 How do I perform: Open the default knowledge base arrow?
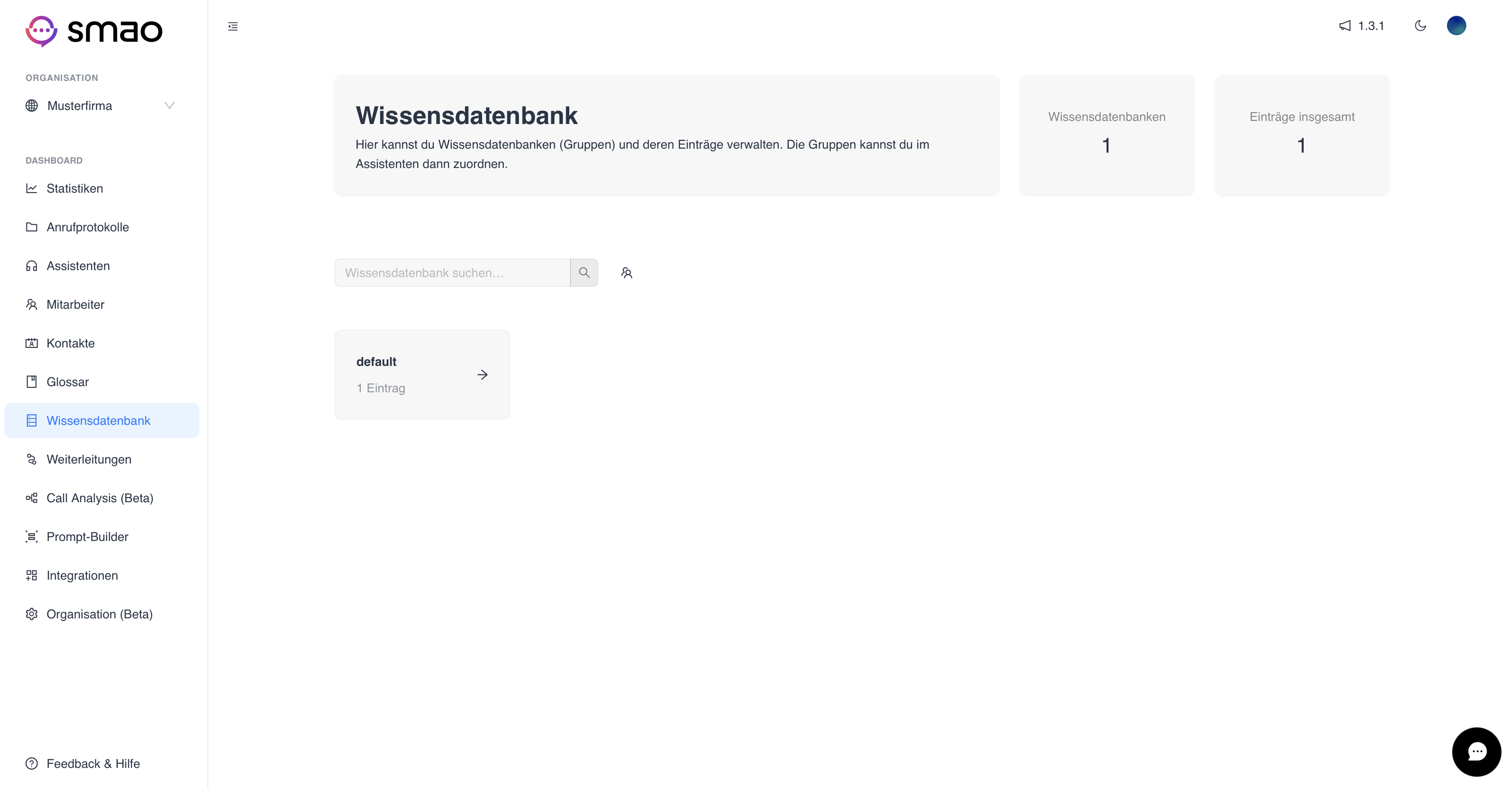[x=483, y=375]
